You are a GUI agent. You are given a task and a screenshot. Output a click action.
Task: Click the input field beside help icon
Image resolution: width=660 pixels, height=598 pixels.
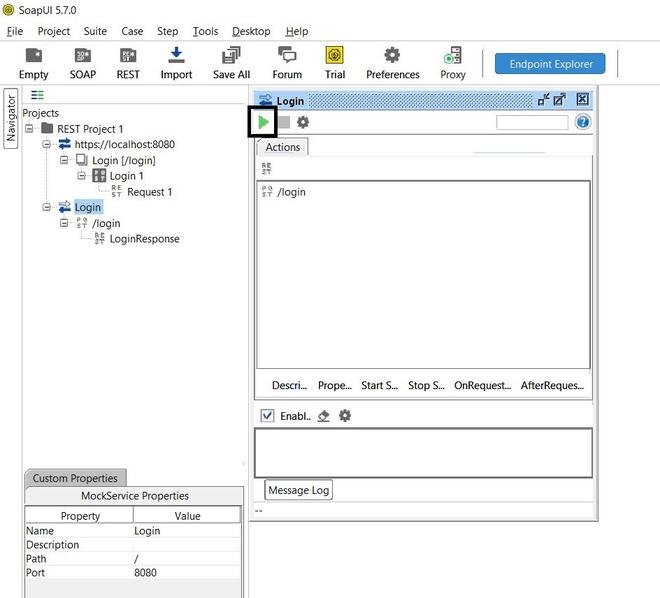click(x=532, y=122)
